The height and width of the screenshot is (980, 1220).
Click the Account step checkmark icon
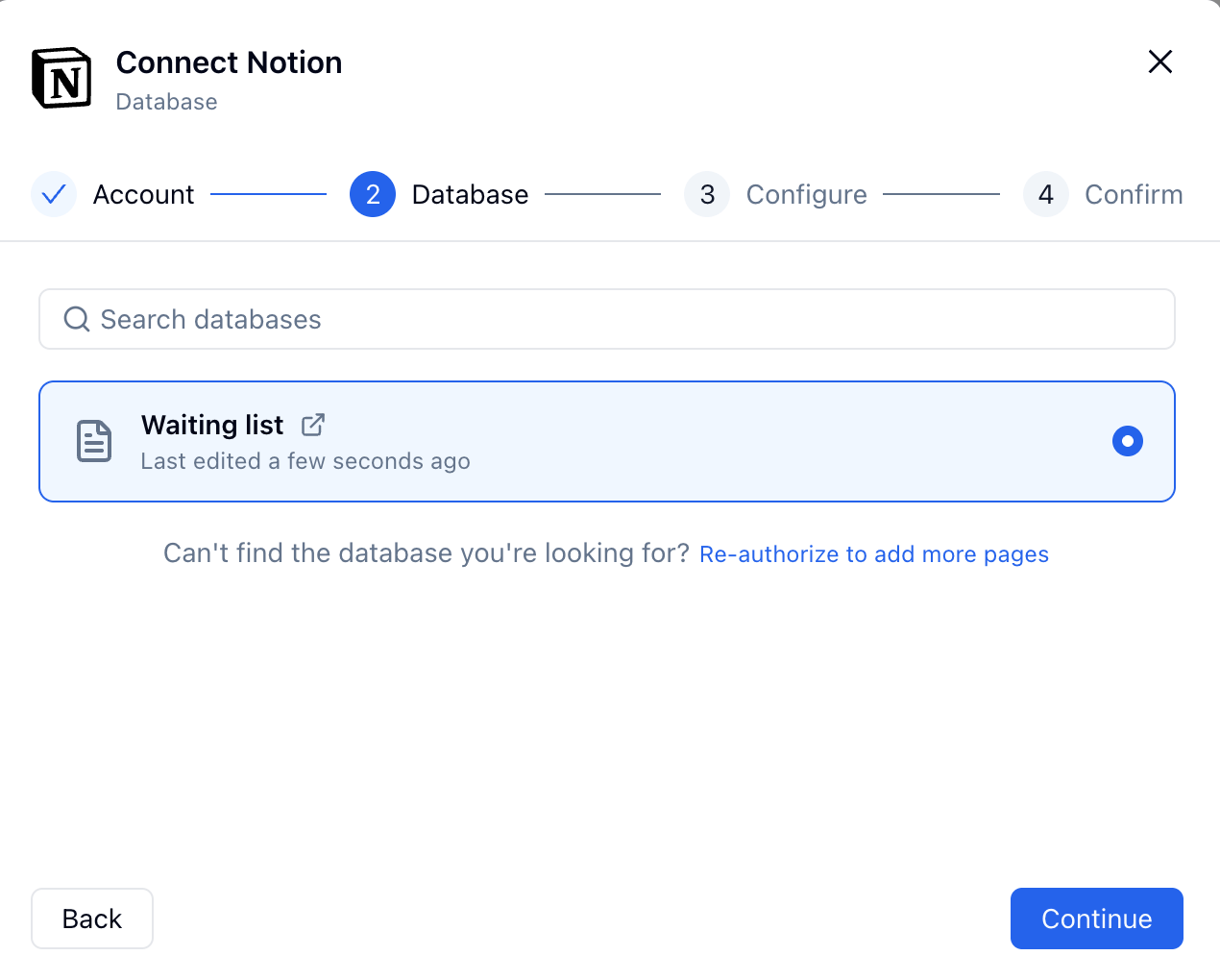pyautogui.click(x=54, y=194)
